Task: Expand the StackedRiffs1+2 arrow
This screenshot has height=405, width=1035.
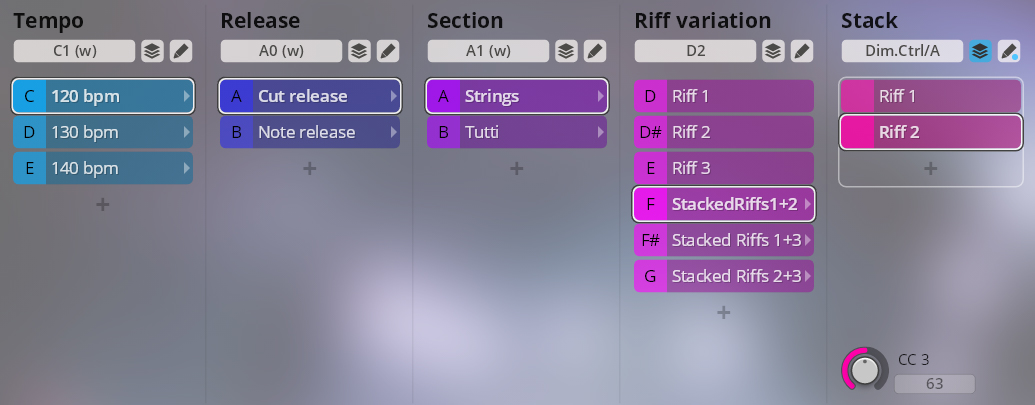Action: (807, 204)
